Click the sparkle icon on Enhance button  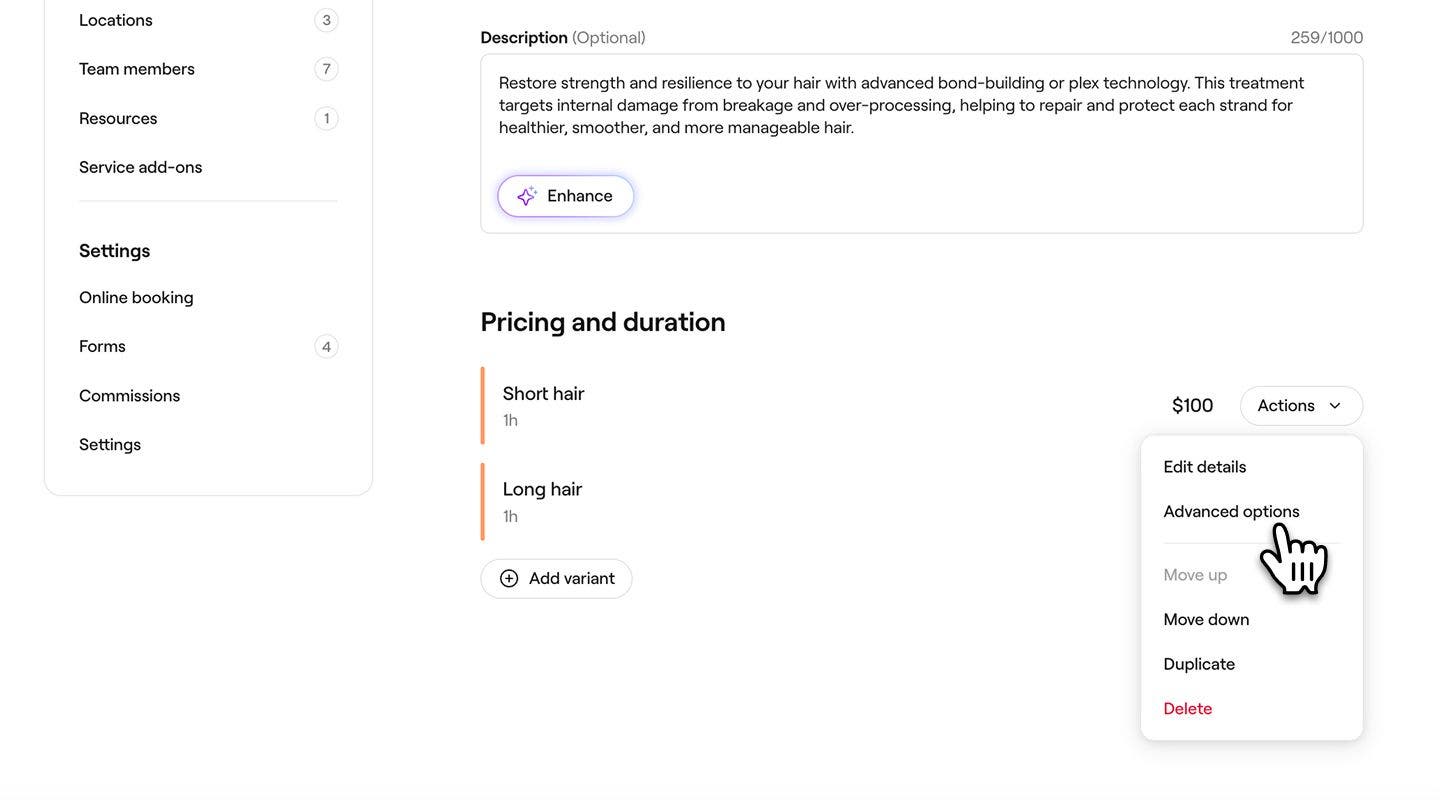click(x=527, y=196)
